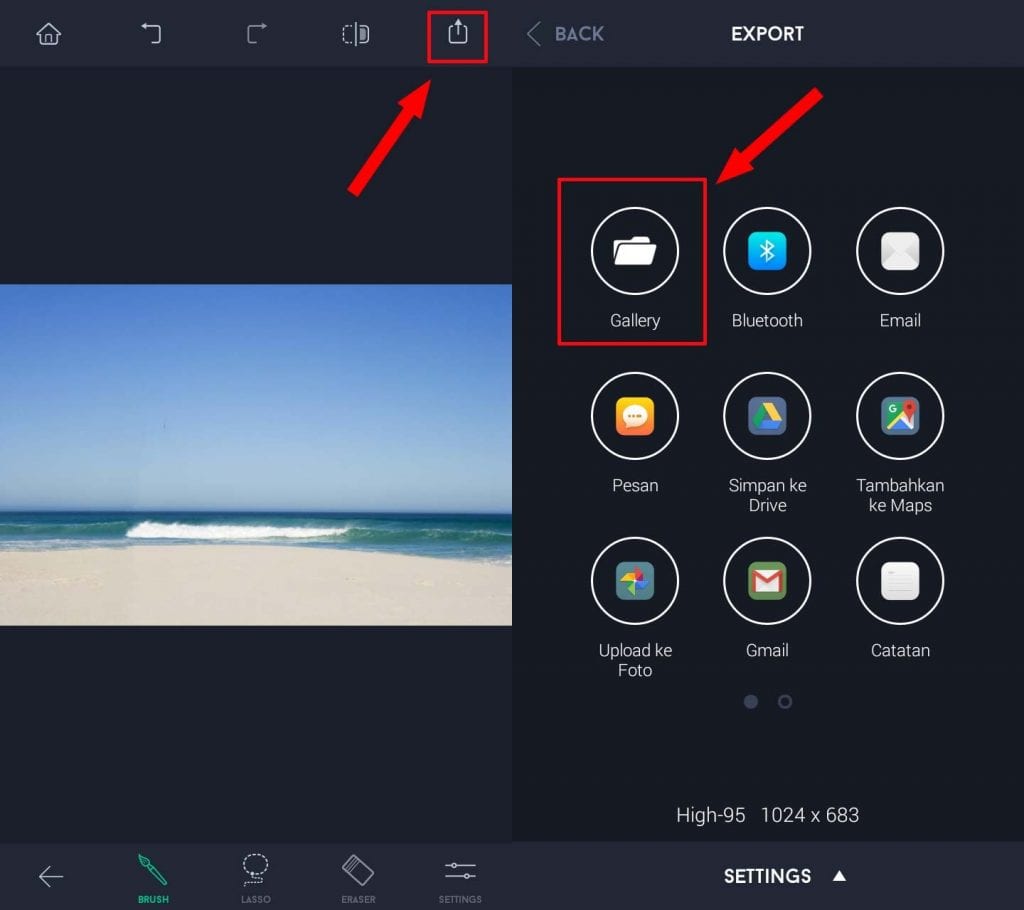This screenshot has height=910, width=1024.
Task: Toggle before/after compare view icon
Action: 356,34
